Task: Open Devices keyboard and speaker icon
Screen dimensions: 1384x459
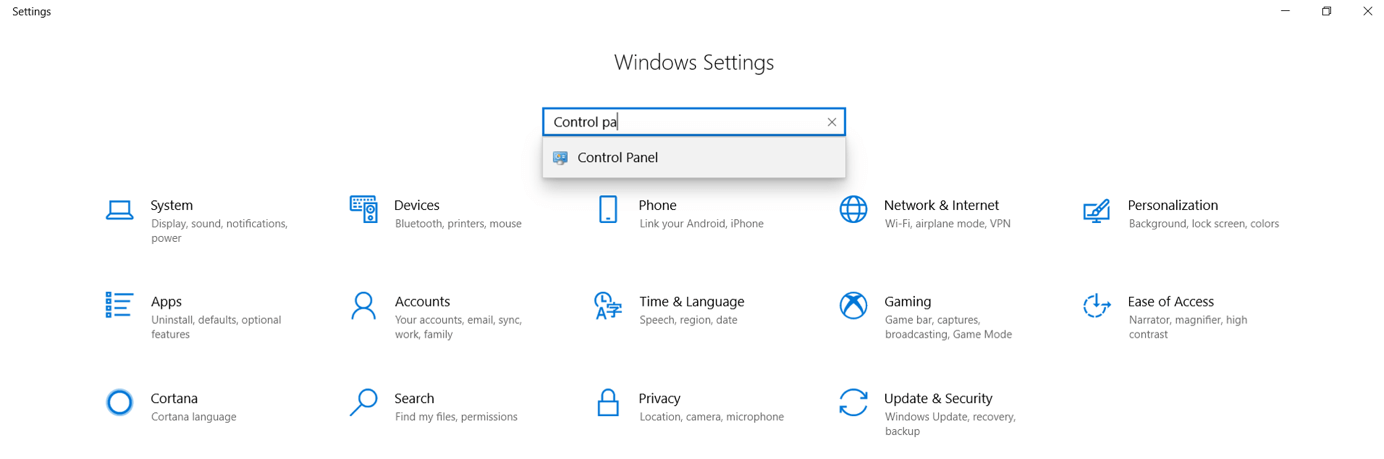Action: pos(363,209)
